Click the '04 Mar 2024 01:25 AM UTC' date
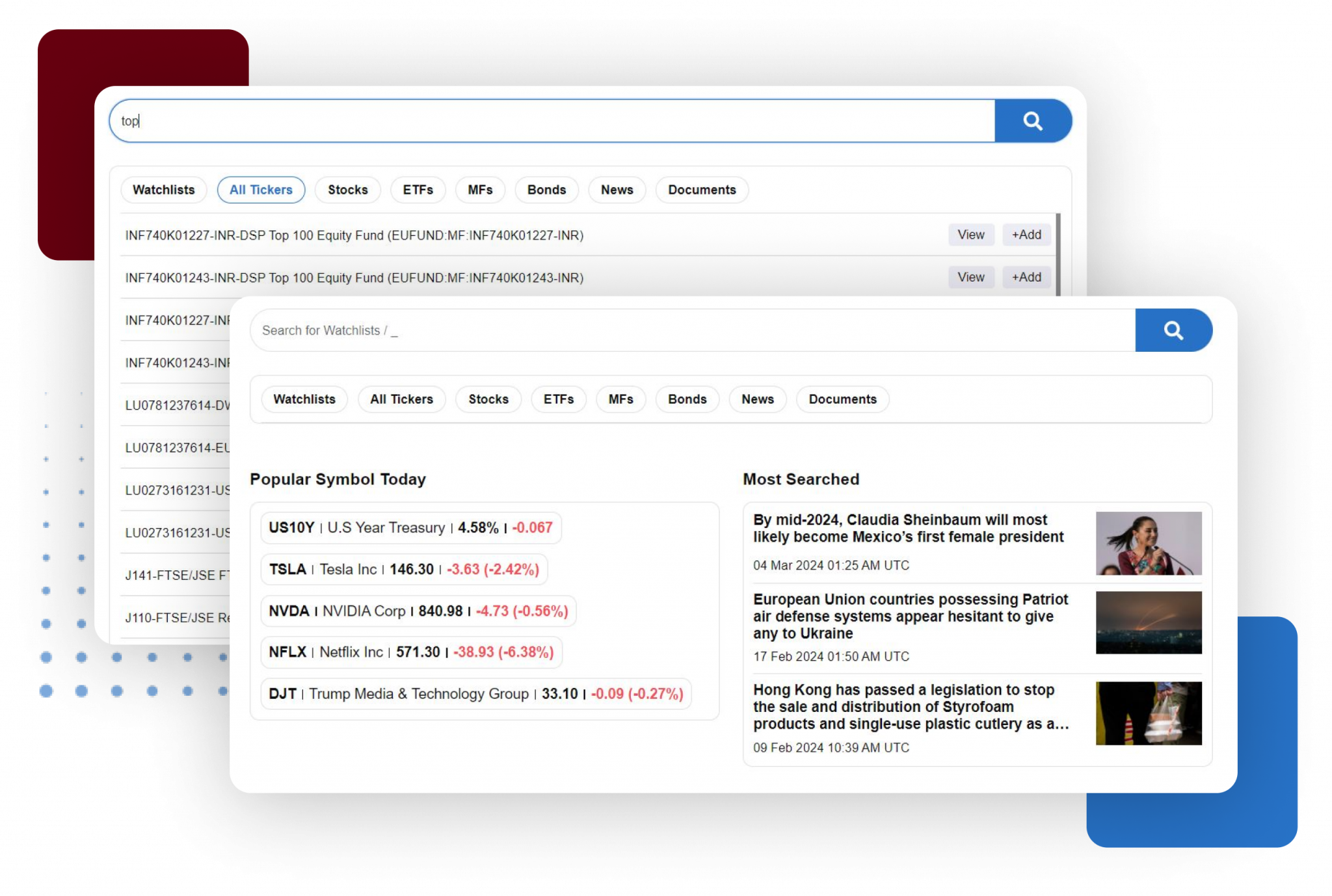Viewport: 1332px width, 896px height. pyautogui.click(x=831, y=565)
